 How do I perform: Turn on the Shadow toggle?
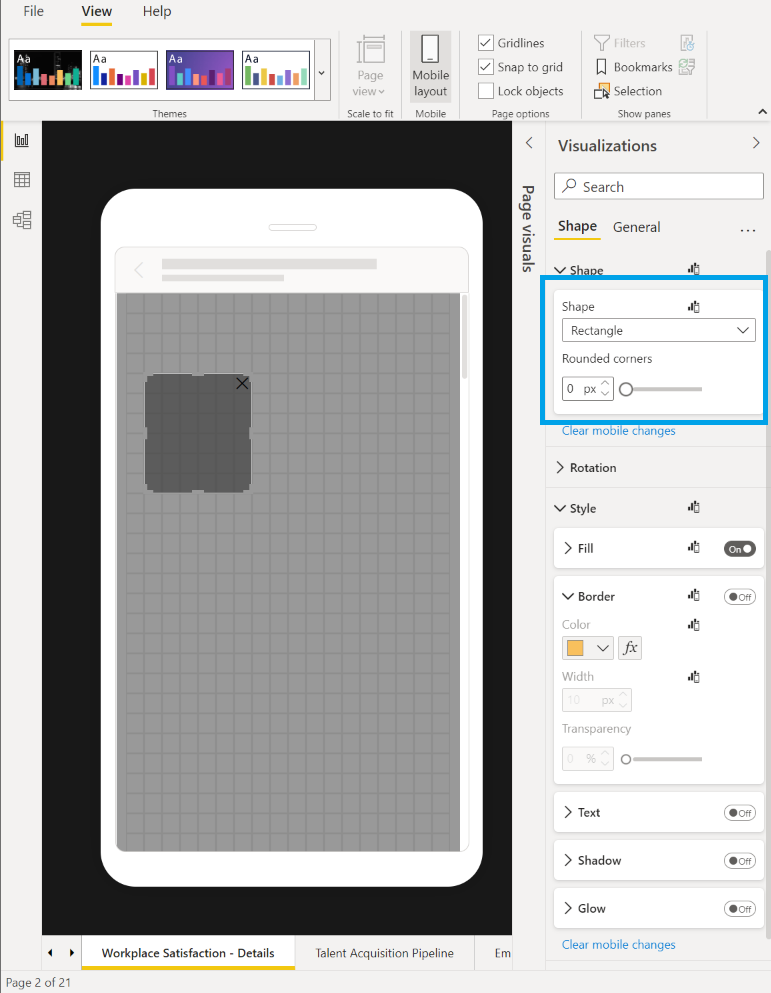(739, 861)
